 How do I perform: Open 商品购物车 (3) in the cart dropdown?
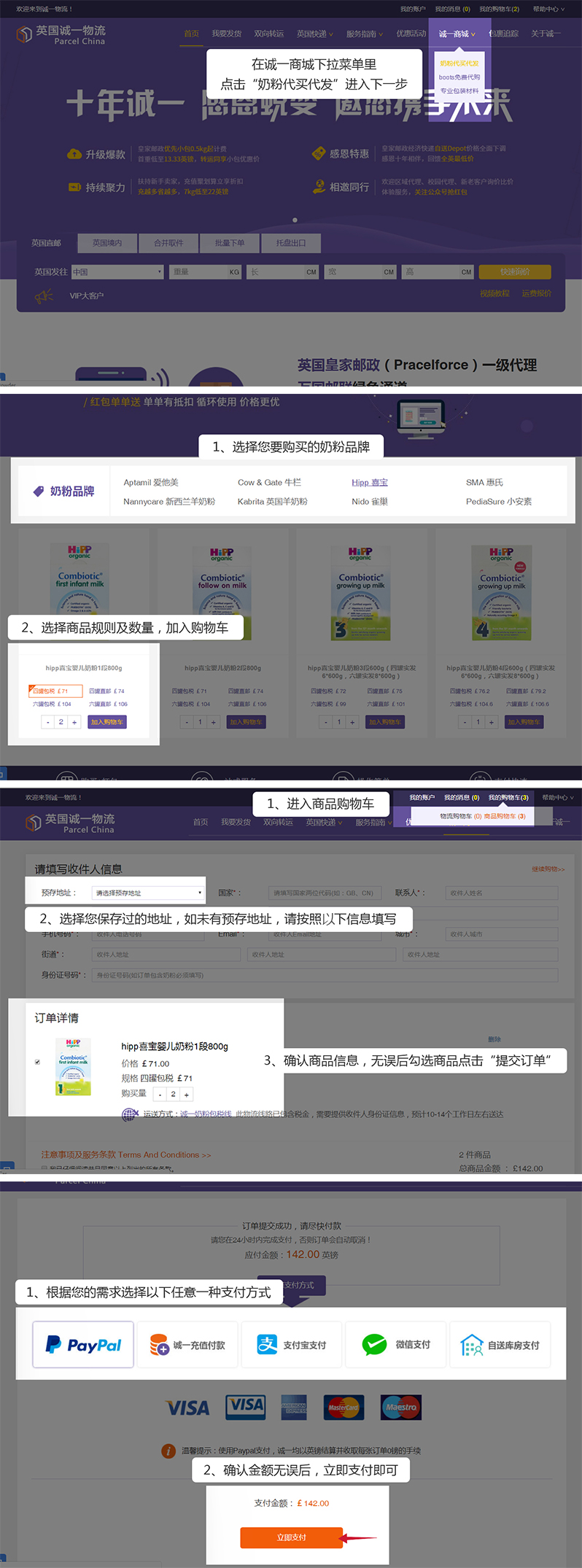coord(505,816)
